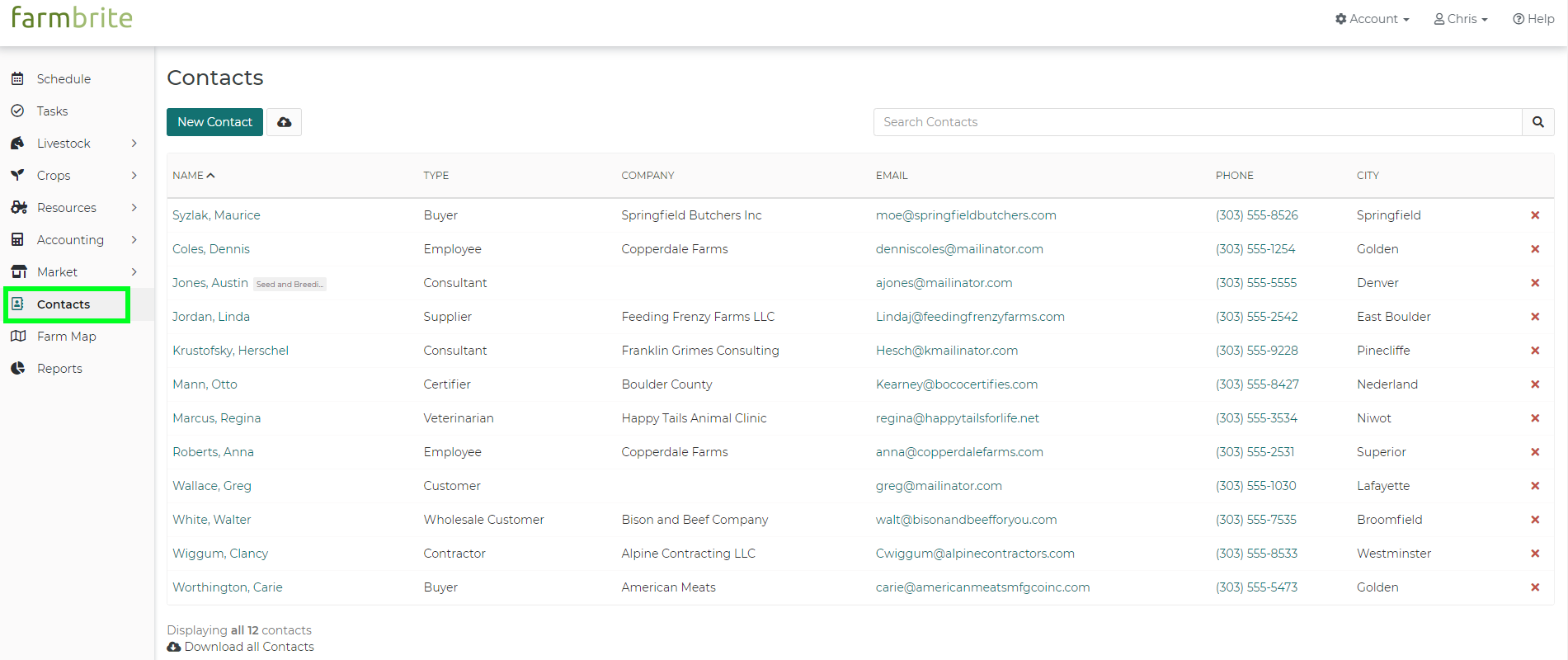Open the Chris user dropdown
The image size is (1568, 660).
coord(1461,19)
